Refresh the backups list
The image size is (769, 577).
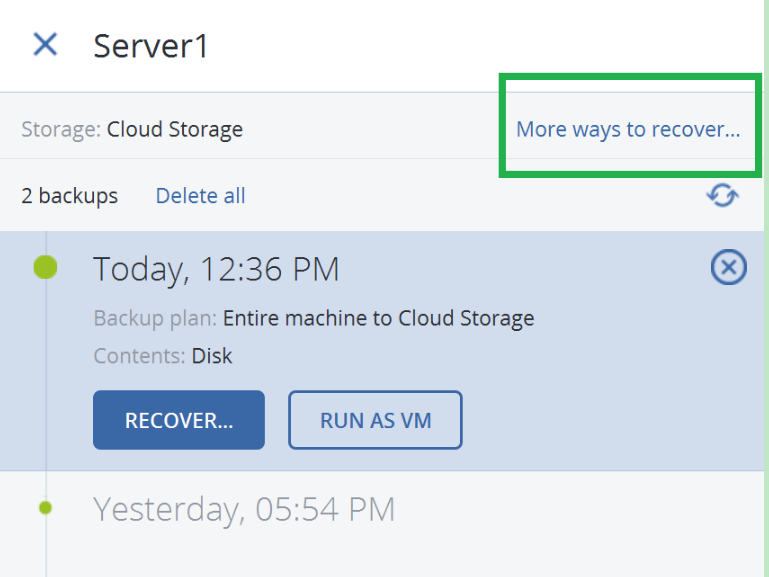click(722, 196)
